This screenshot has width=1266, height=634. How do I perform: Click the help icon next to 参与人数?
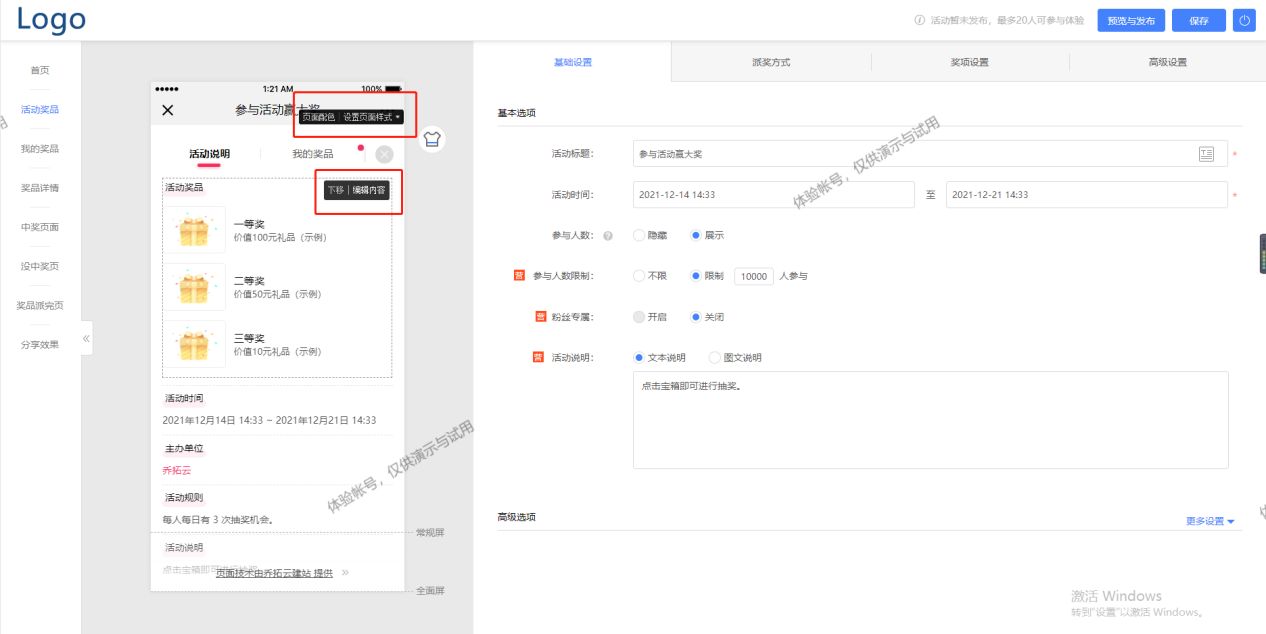pyautogui.click(x=609, y=235)
